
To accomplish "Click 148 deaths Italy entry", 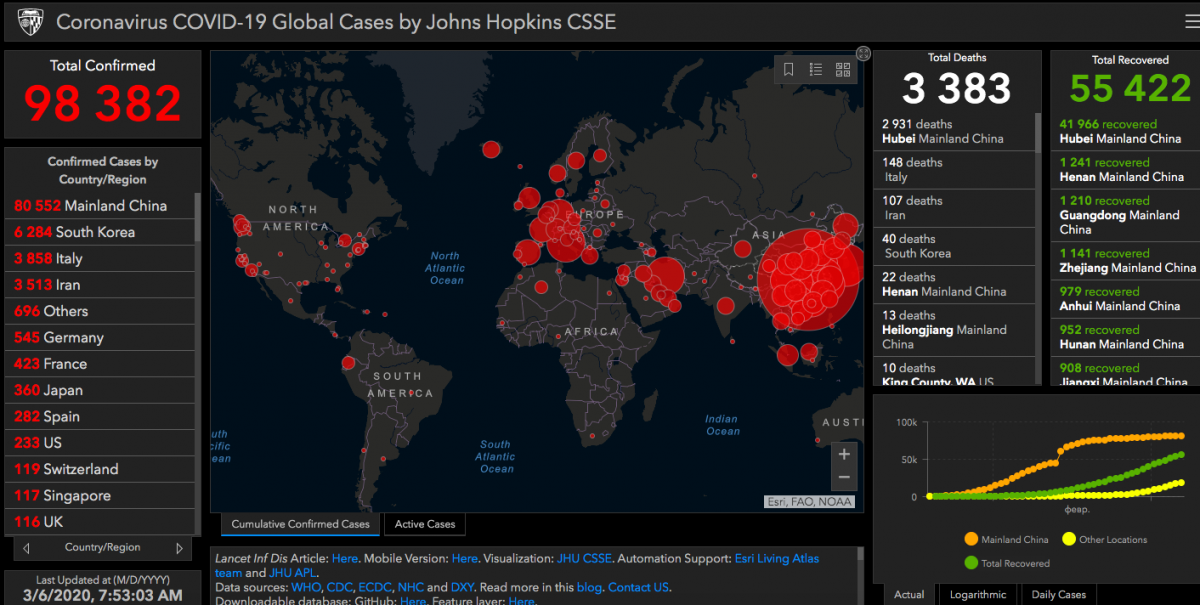I will [956, 170].
